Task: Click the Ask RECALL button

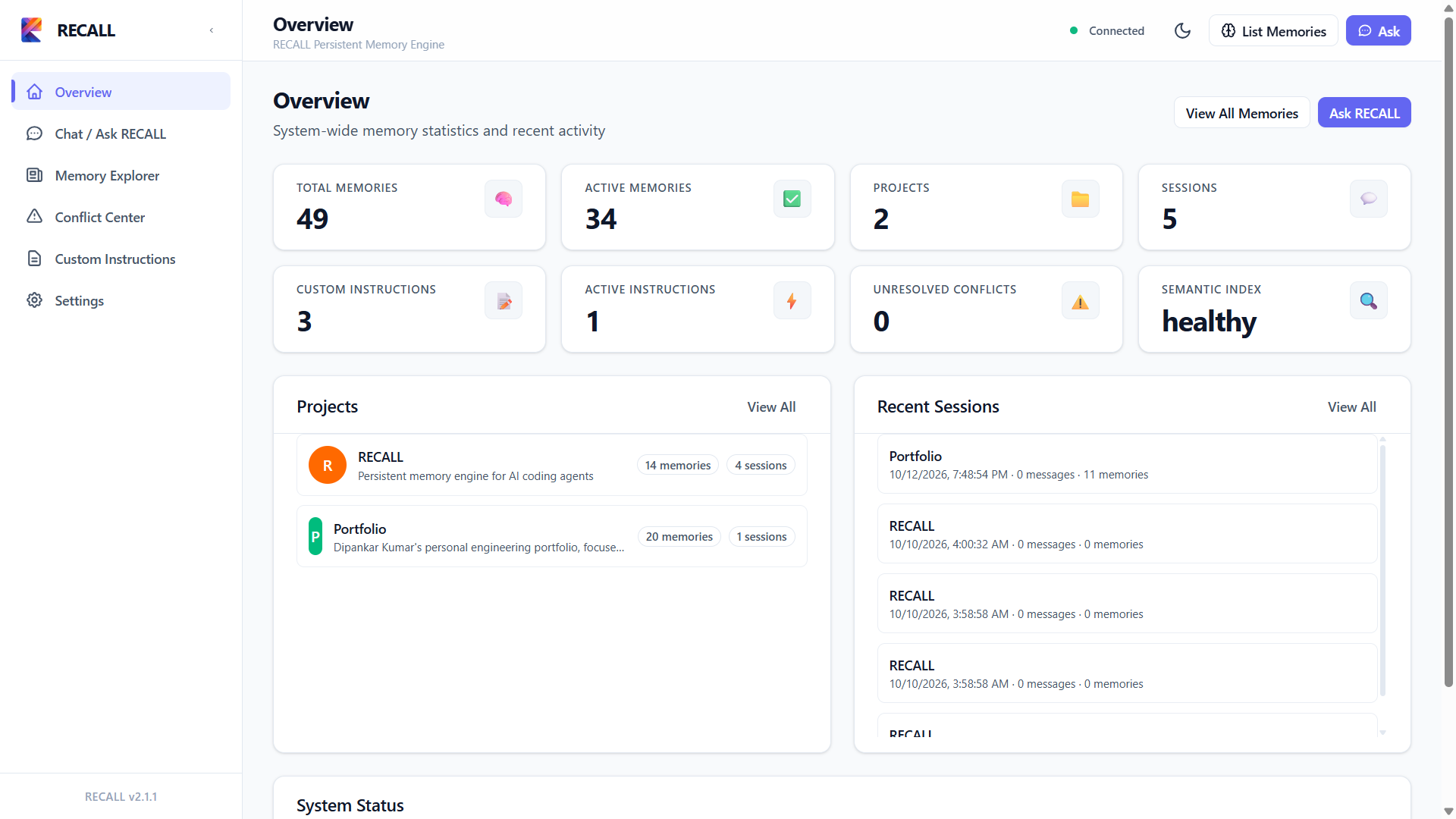Action: pos(1364,113)
